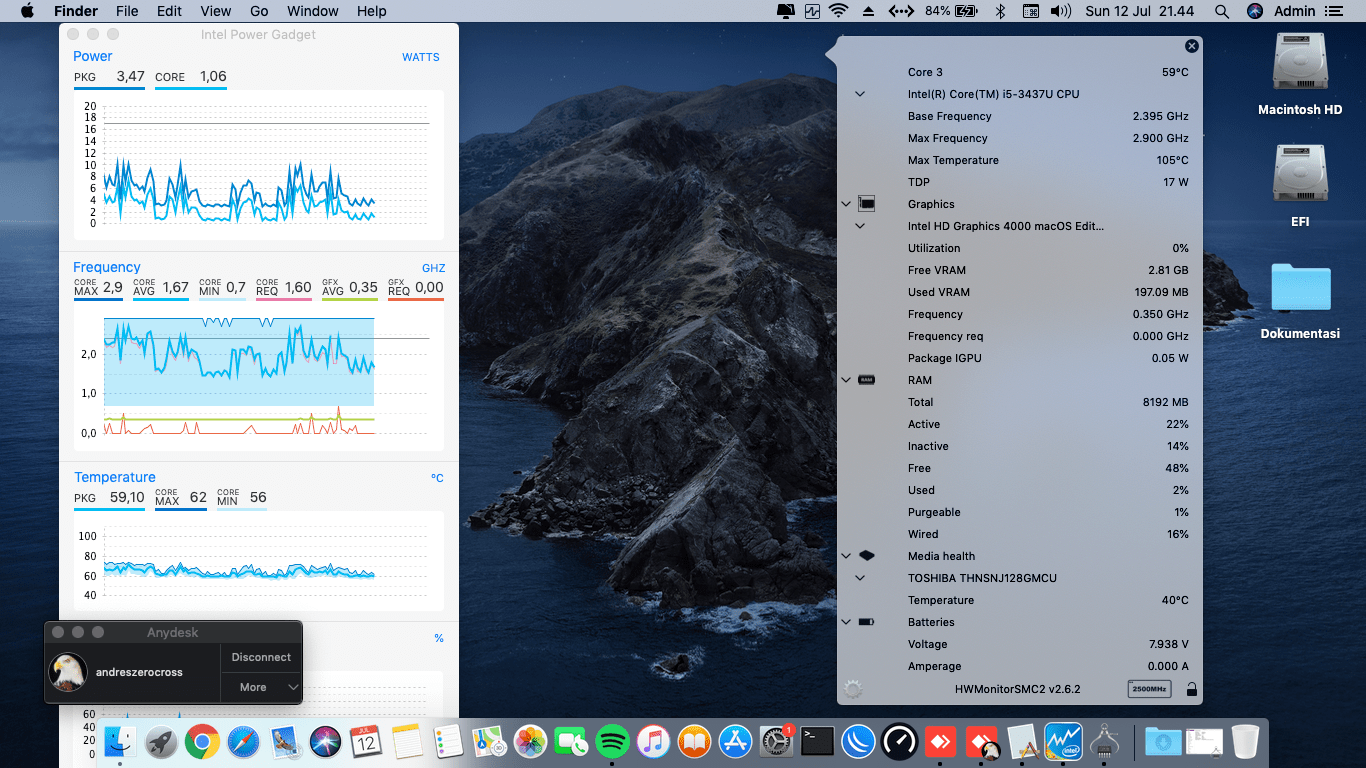Click the HWMonitor graph icon in menu bar
Screen dimensions: 1366x768
[x=812, y=11]
